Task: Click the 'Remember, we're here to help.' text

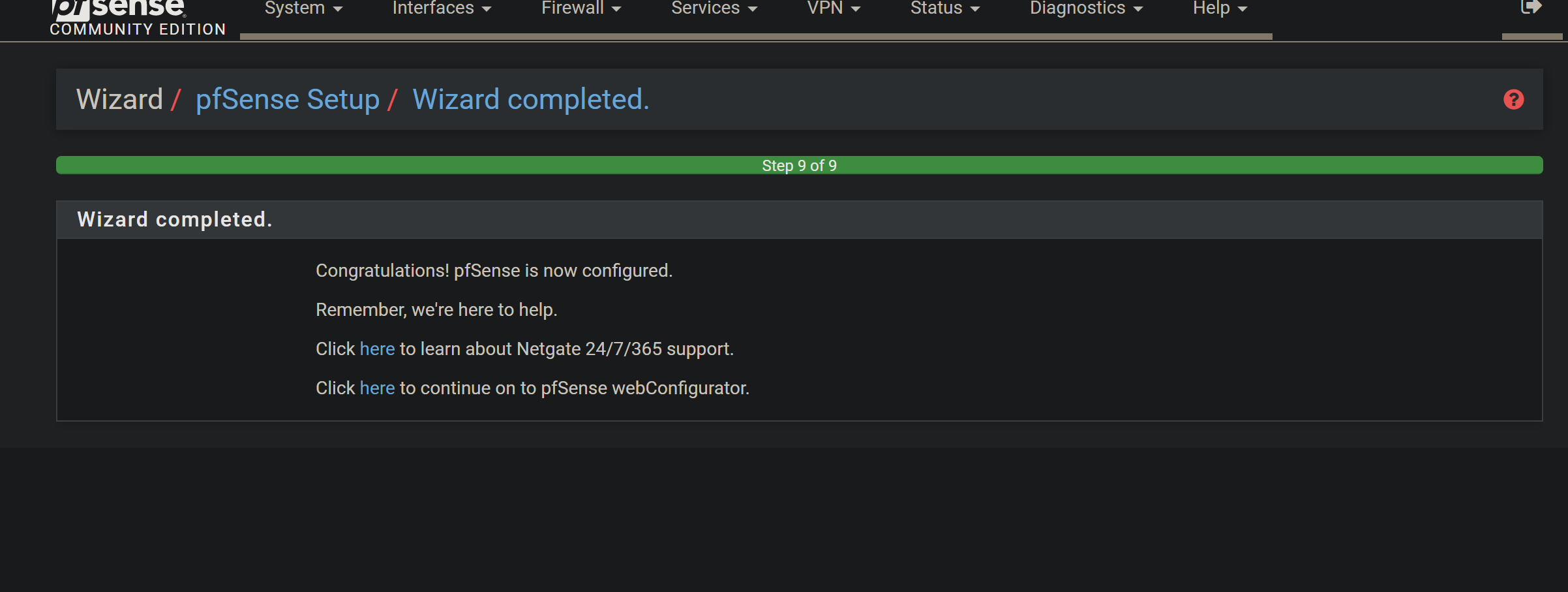Action: tap(436, 310)
